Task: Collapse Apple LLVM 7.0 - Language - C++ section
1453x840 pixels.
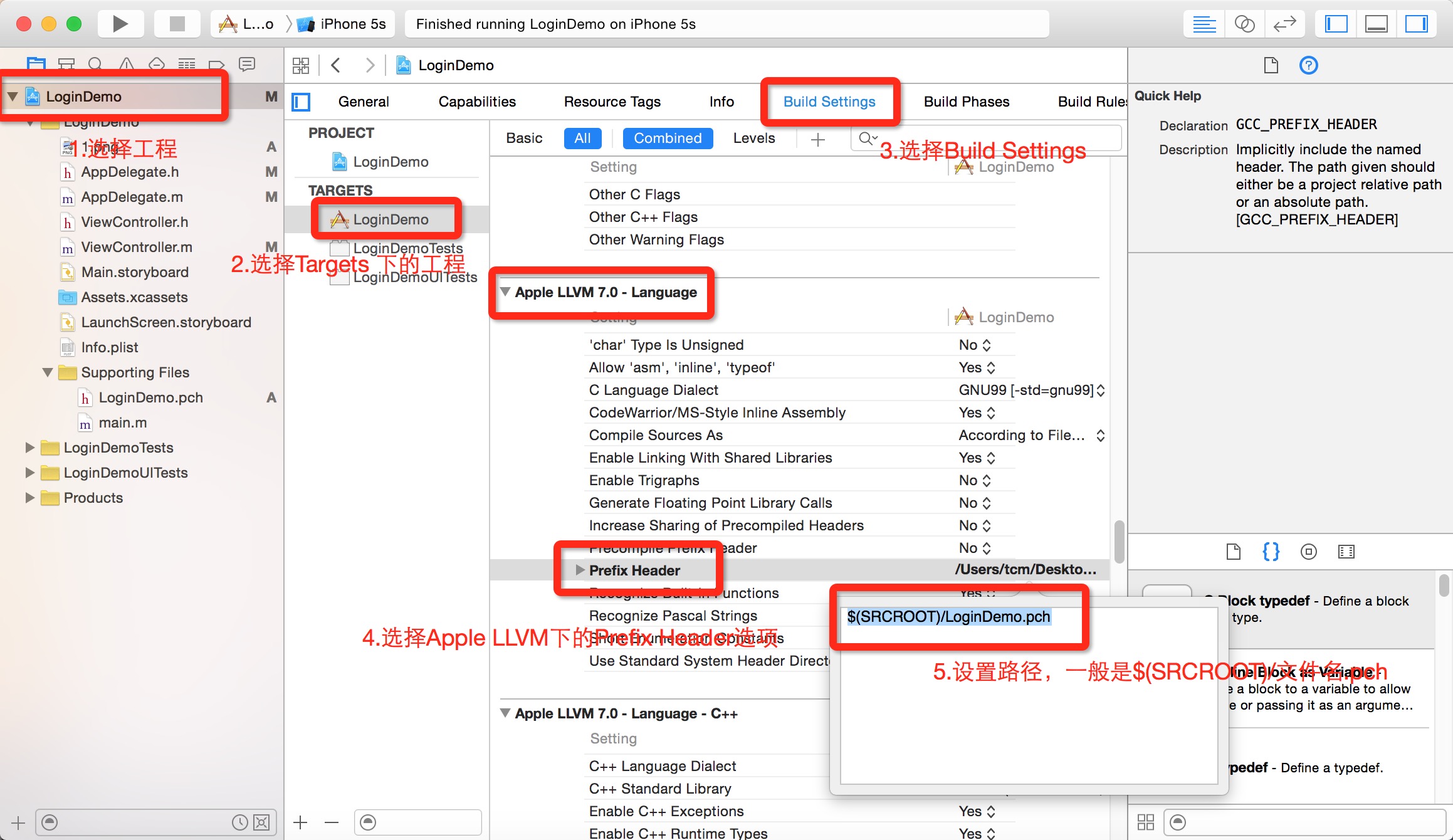Action: [x=505, y=713]
